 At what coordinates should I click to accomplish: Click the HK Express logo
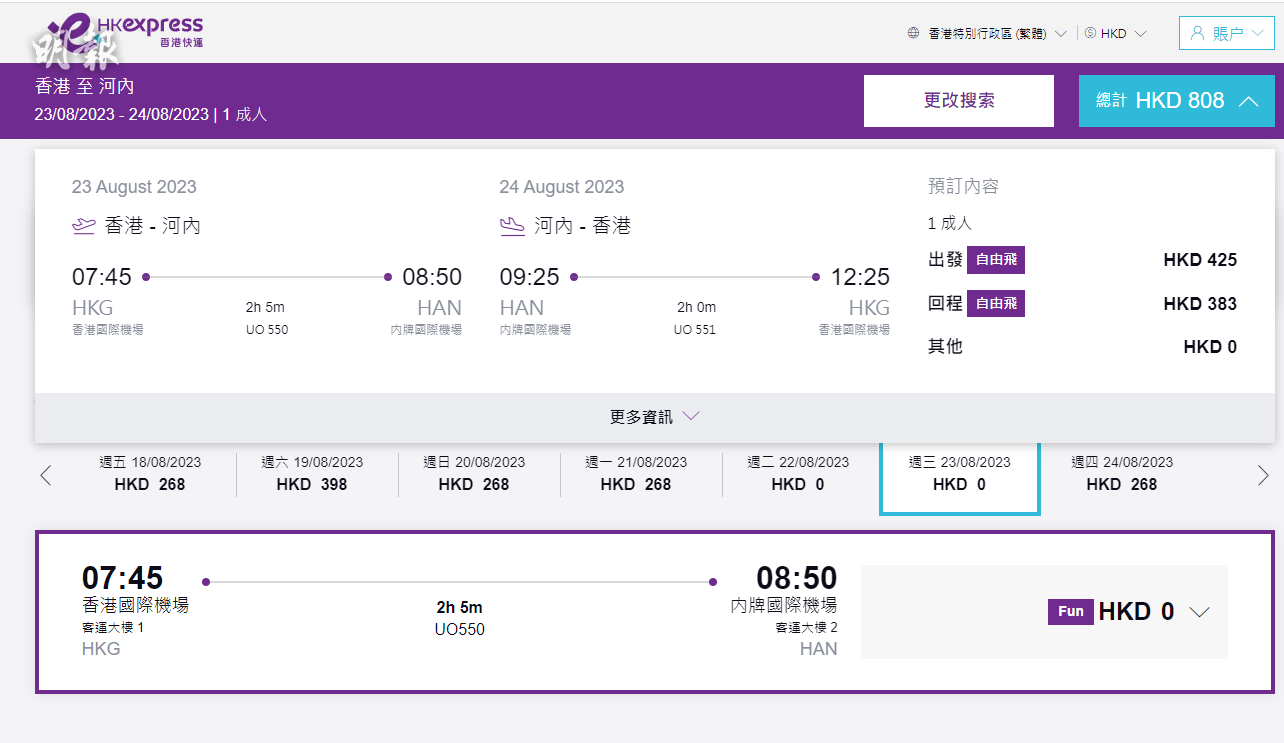point(130,31)
